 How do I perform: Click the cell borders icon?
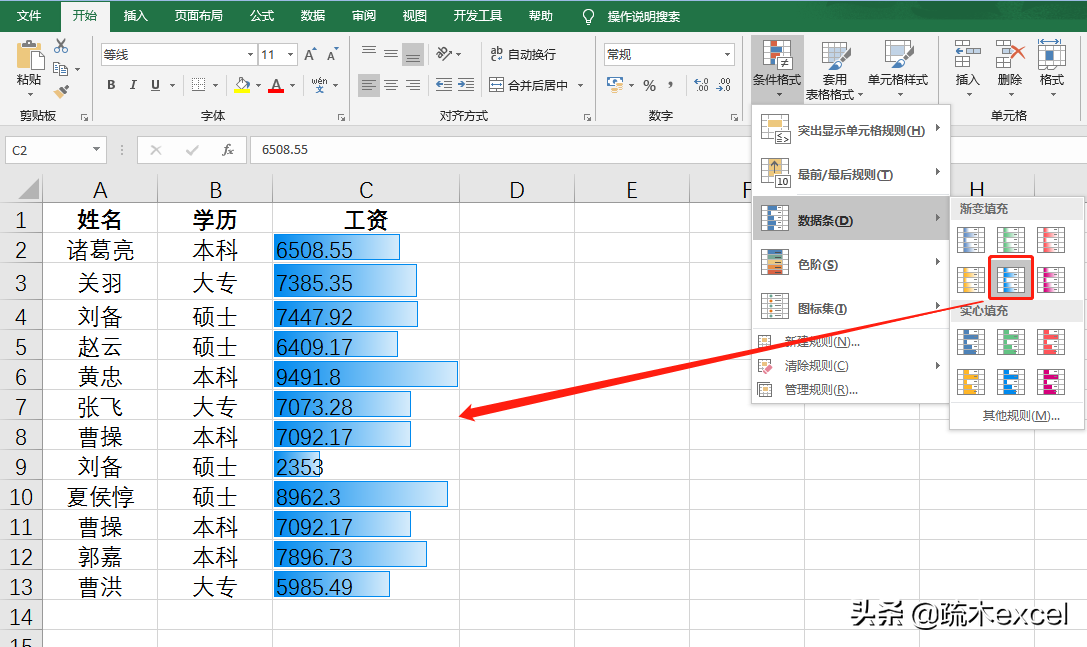click(x=198, y=85)
